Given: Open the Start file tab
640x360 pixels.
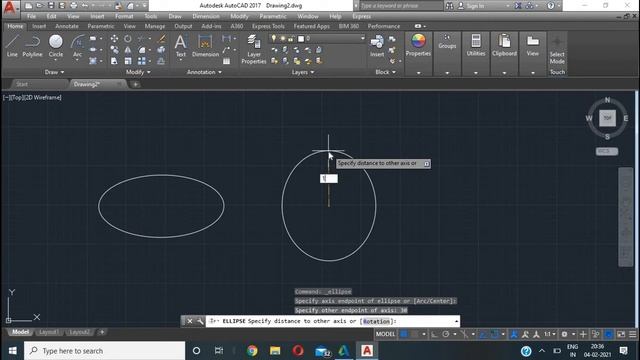Looking at the screenshot, I should [22, 84].
